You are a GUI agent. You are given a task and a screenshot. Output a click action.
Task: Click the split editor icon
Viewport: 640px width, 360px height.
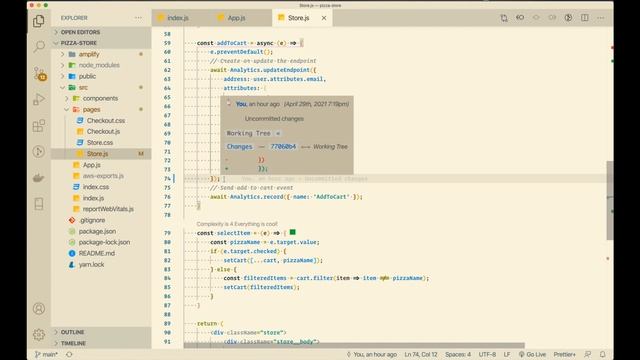click(x=584, y=18)
